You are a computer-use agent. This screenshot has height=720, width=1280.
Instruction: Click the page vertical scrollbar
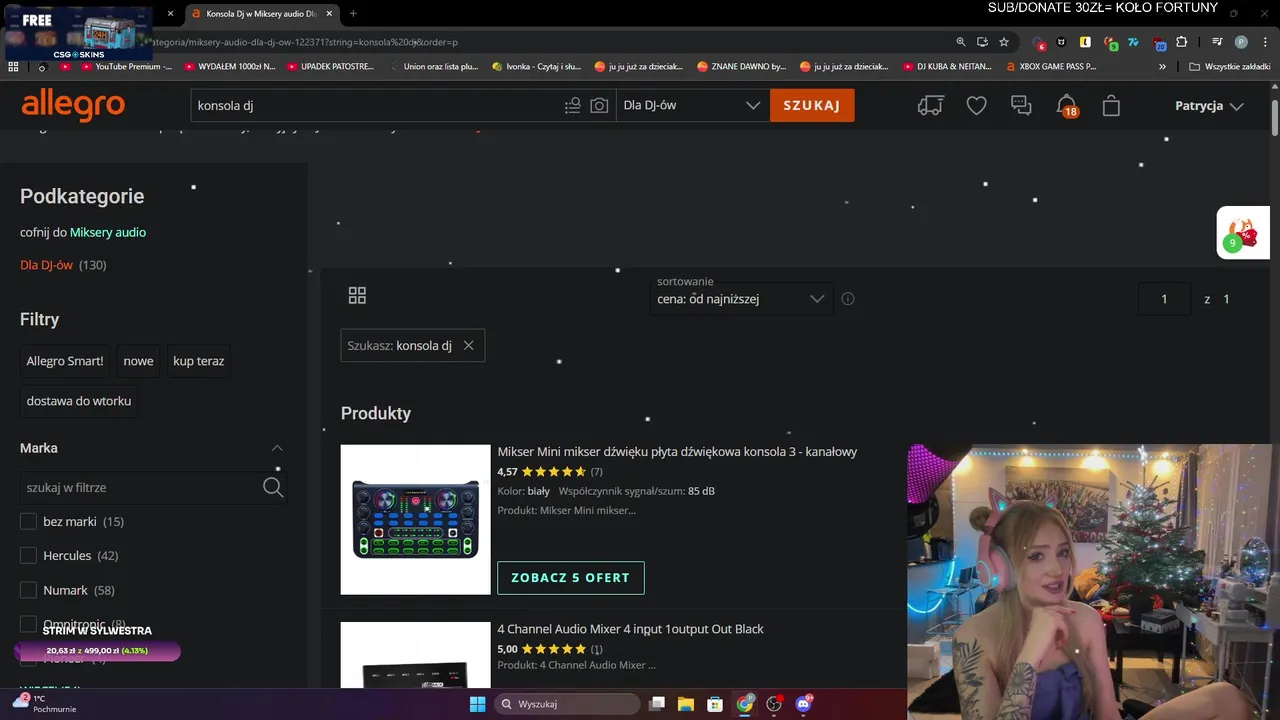pos(1275,118)
